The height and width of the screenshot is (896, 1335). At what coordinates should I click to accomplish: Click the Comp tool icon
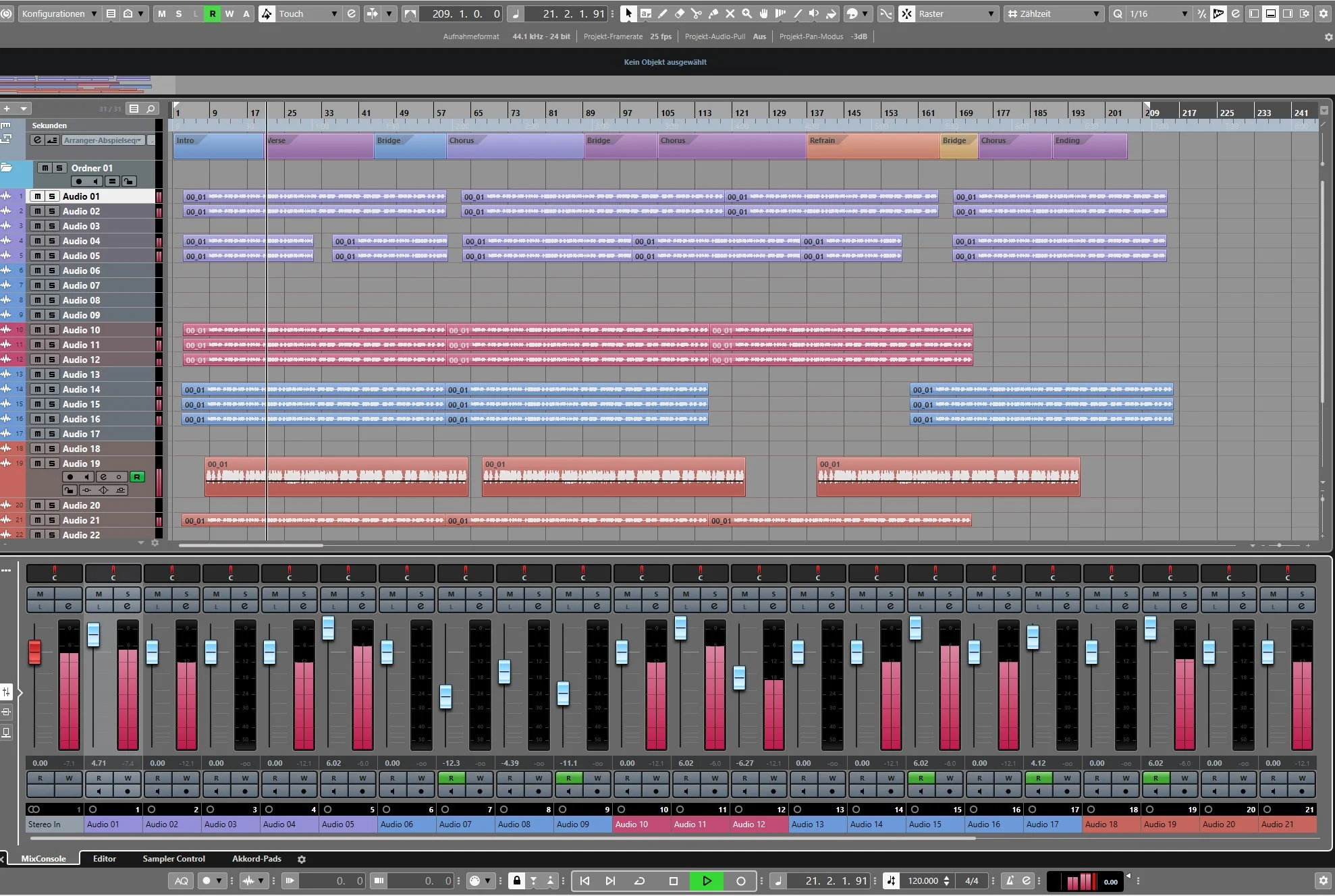tap(781, 13)
